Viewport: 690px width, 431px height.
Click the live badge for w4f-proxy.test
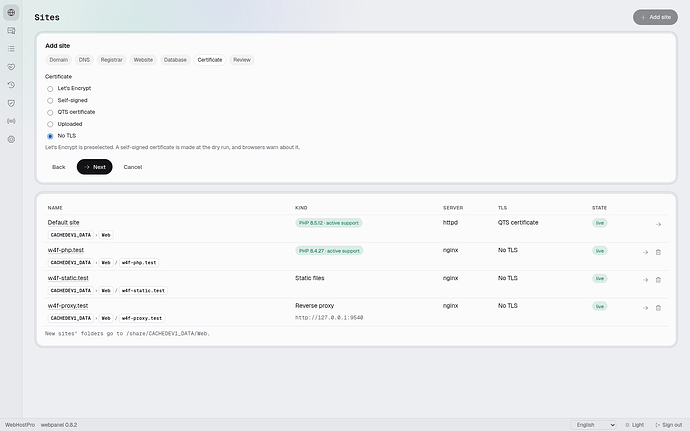tap(600, 306)
